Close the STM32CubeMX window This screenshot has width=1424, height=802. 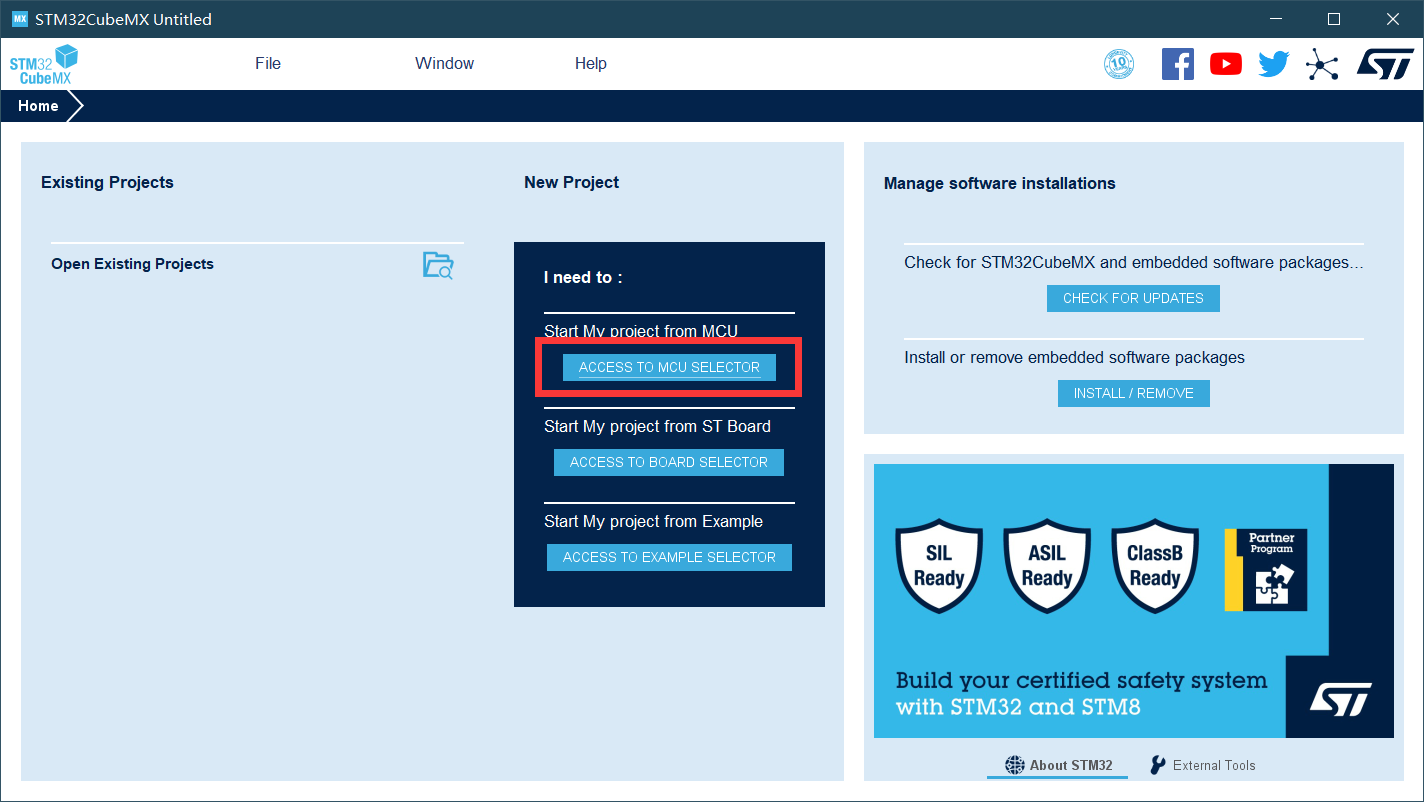[1393, 19]
